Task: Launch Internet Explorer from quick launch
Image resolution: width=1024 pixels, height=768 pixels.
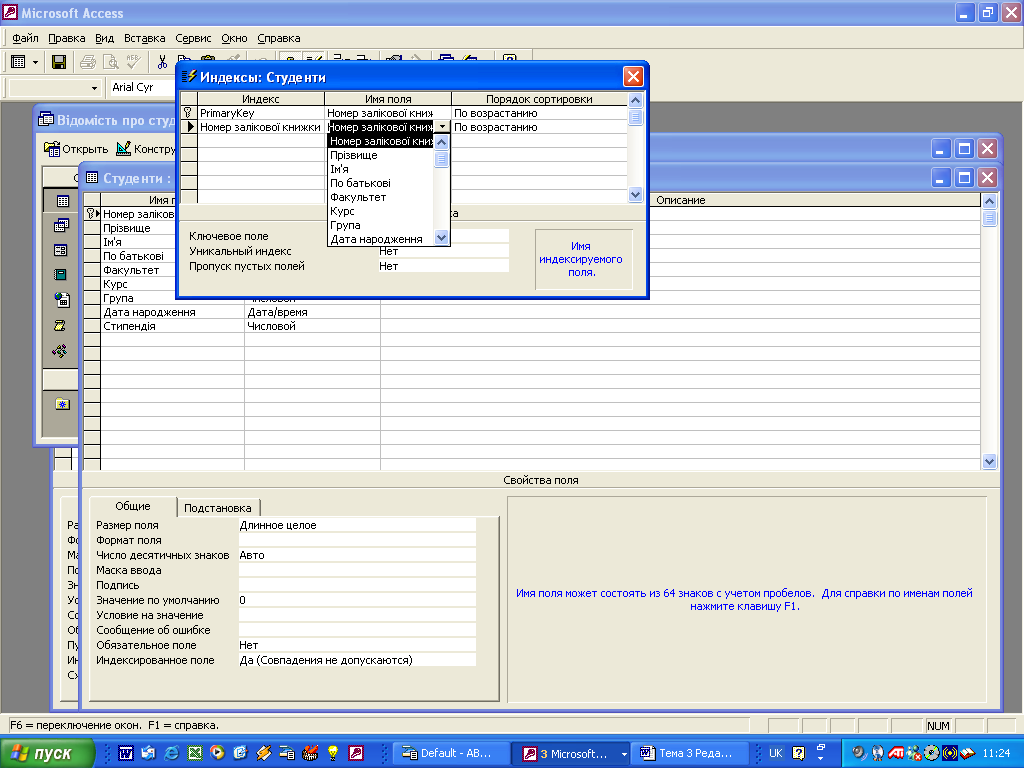Action: [x=172, y=753]
